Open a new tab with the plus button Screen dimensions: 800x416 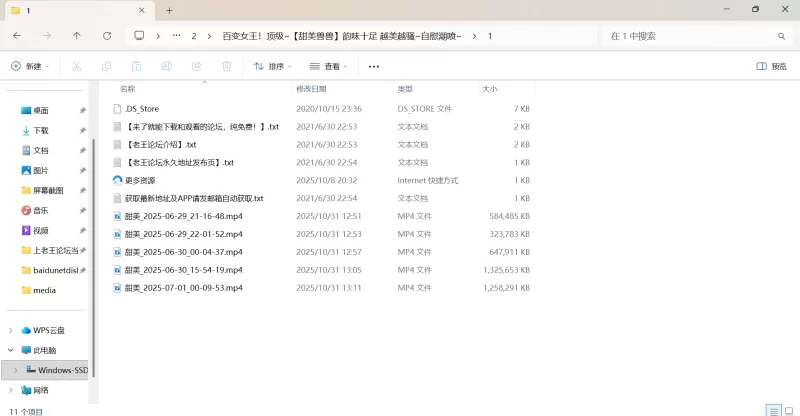tap(169, 10)
